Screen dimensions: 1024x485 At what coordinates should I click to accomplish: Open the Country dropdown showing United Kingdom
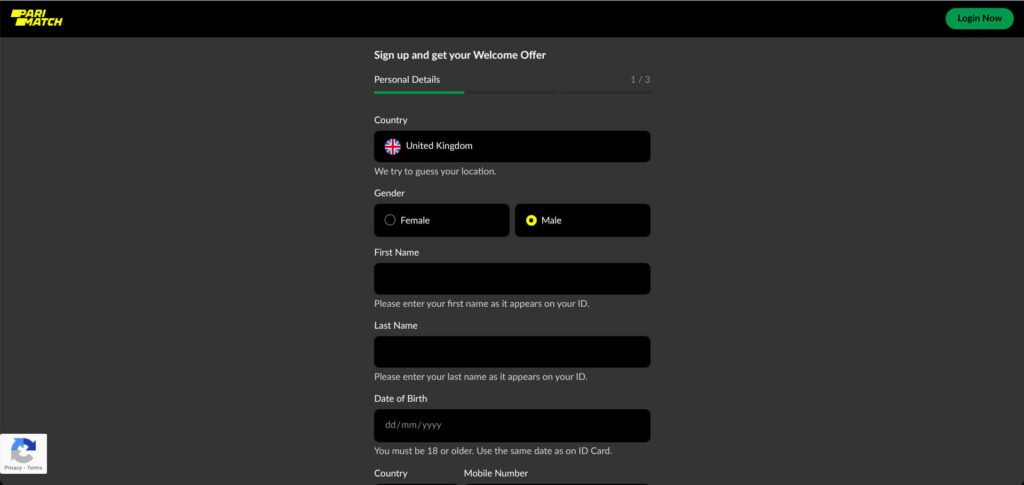tap(511, 146)
